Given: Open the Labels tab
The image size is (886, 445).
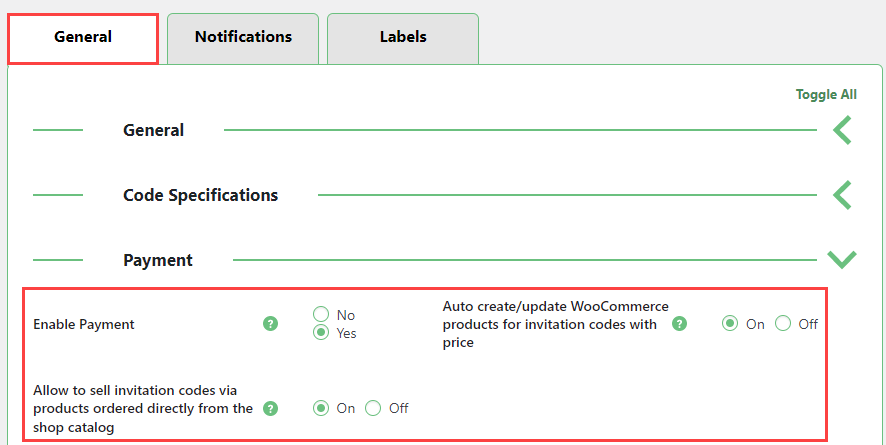Looking at the screenshot, I should point(403,37).
